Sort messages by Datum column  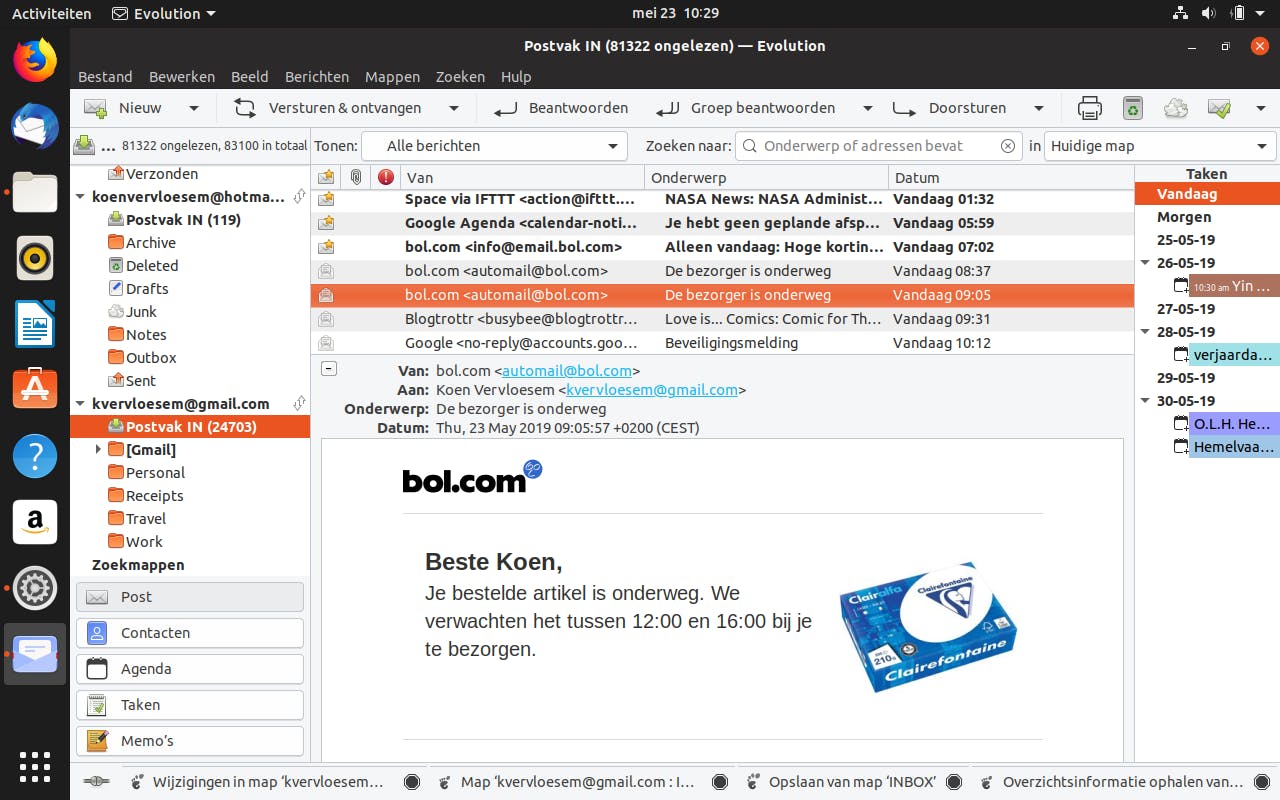coord(1011,178)
